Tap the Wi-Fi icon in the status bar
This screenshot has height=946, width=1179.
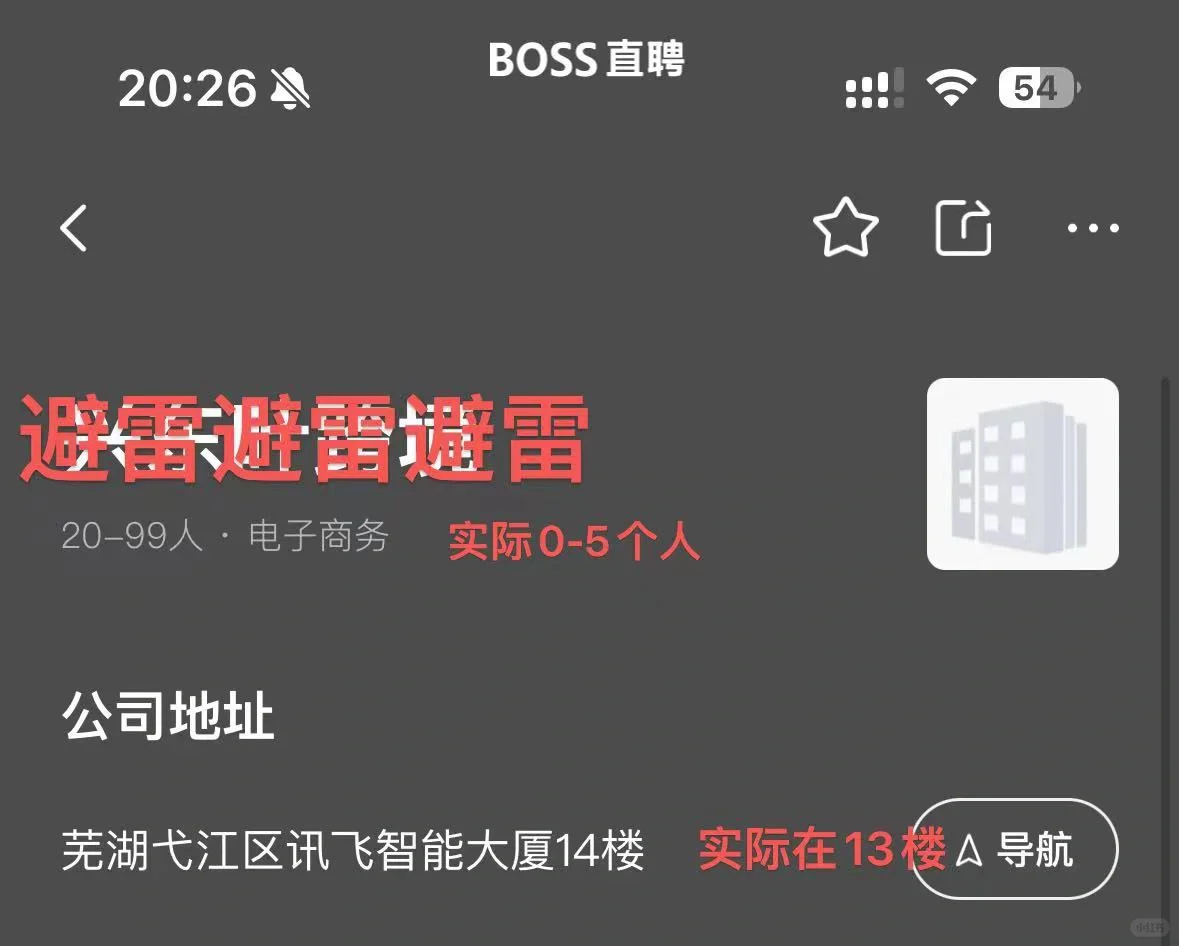tap(951, 87)
